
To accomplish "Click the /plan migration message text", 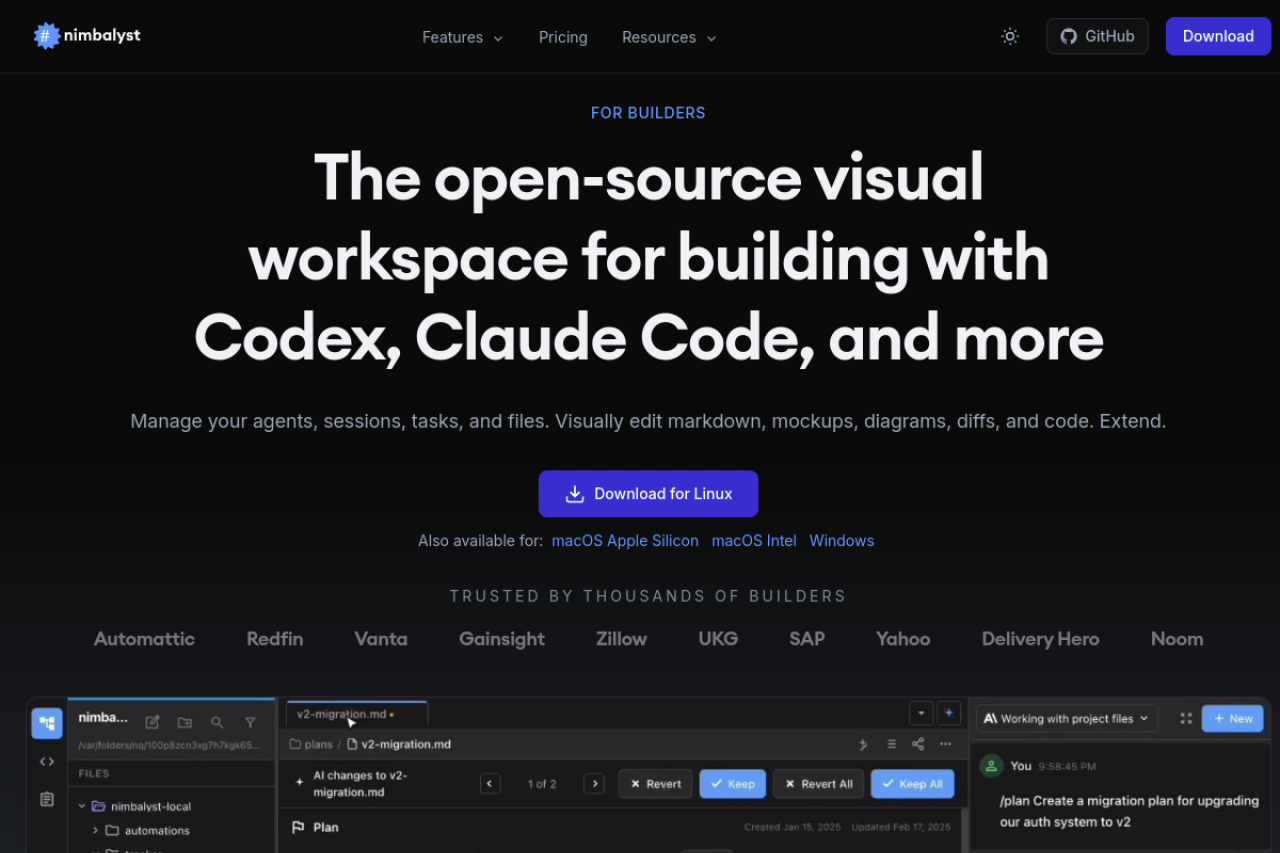I will [x=1129, y=811].
